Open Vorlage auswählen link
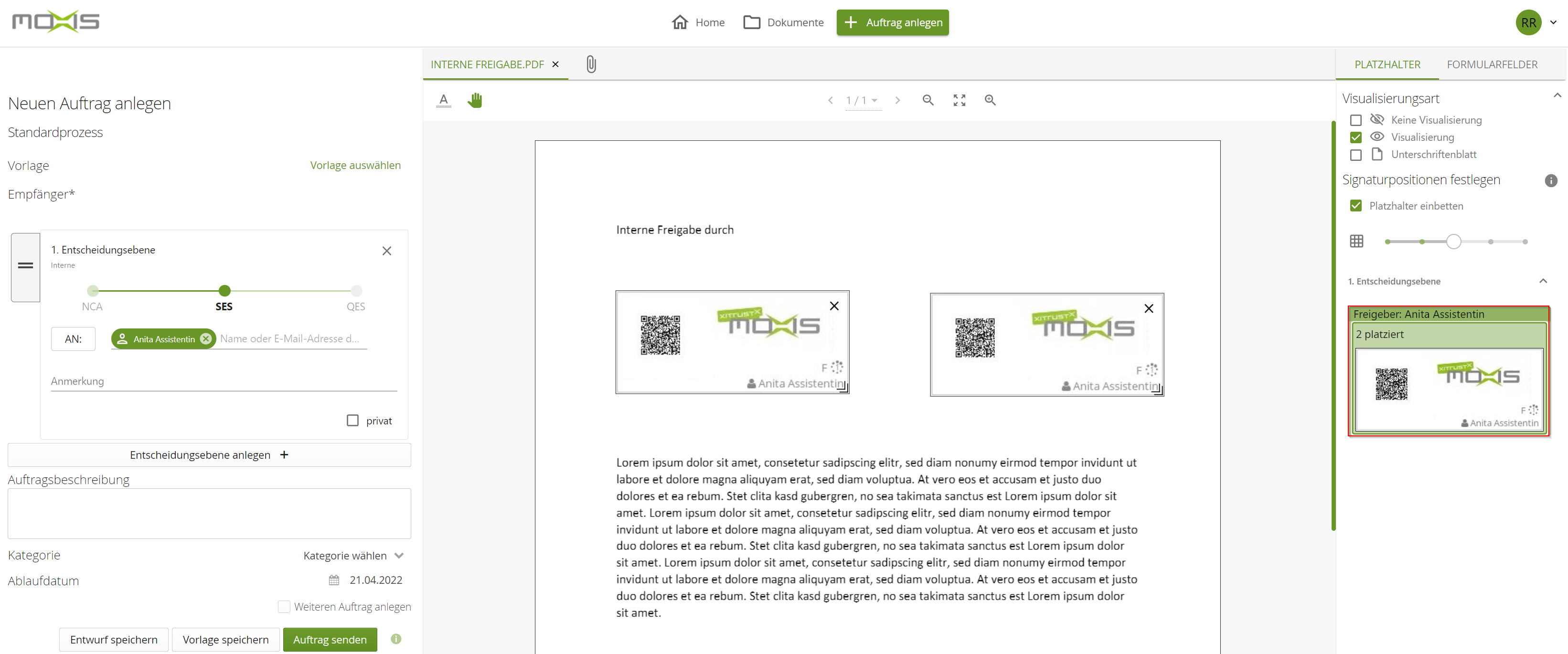Viewport: 1568px width, 654px height. pyautogui.click(x=355, y=165)
